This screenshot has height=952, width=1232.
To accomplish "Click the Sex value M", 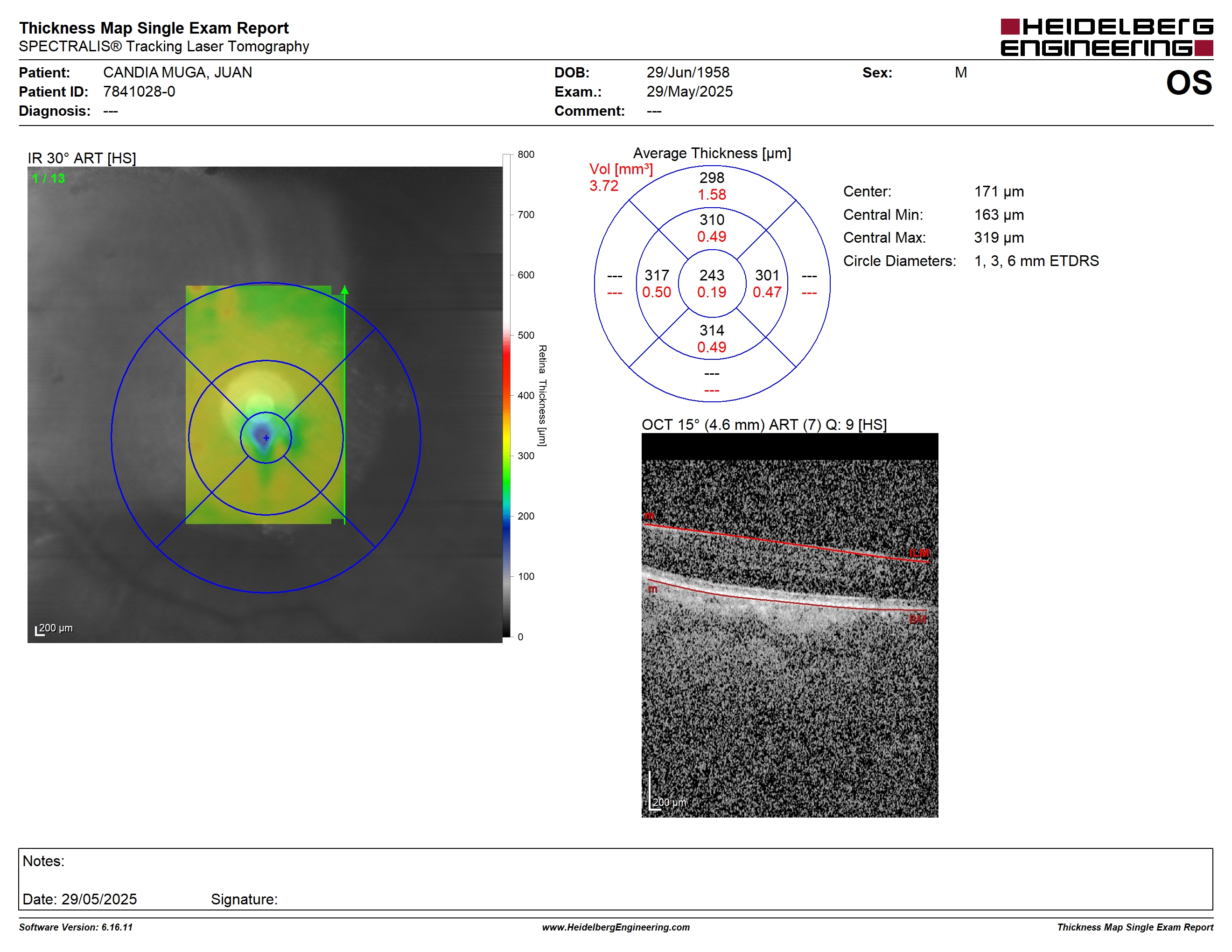I will coord(961,73).
